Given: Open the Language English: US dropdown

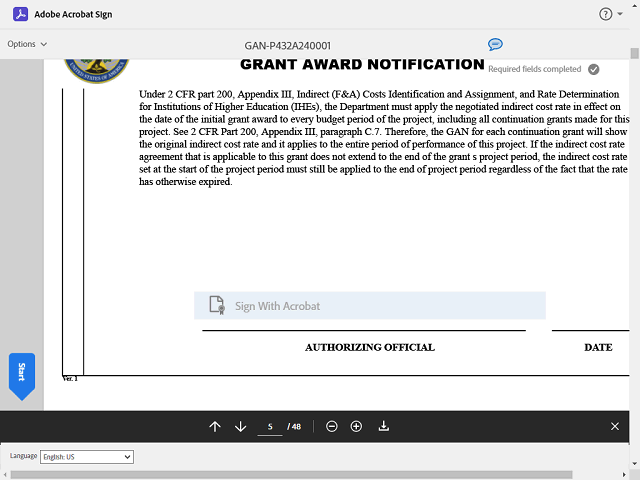Looking at the screenshot, I should [x=87, y=457].
